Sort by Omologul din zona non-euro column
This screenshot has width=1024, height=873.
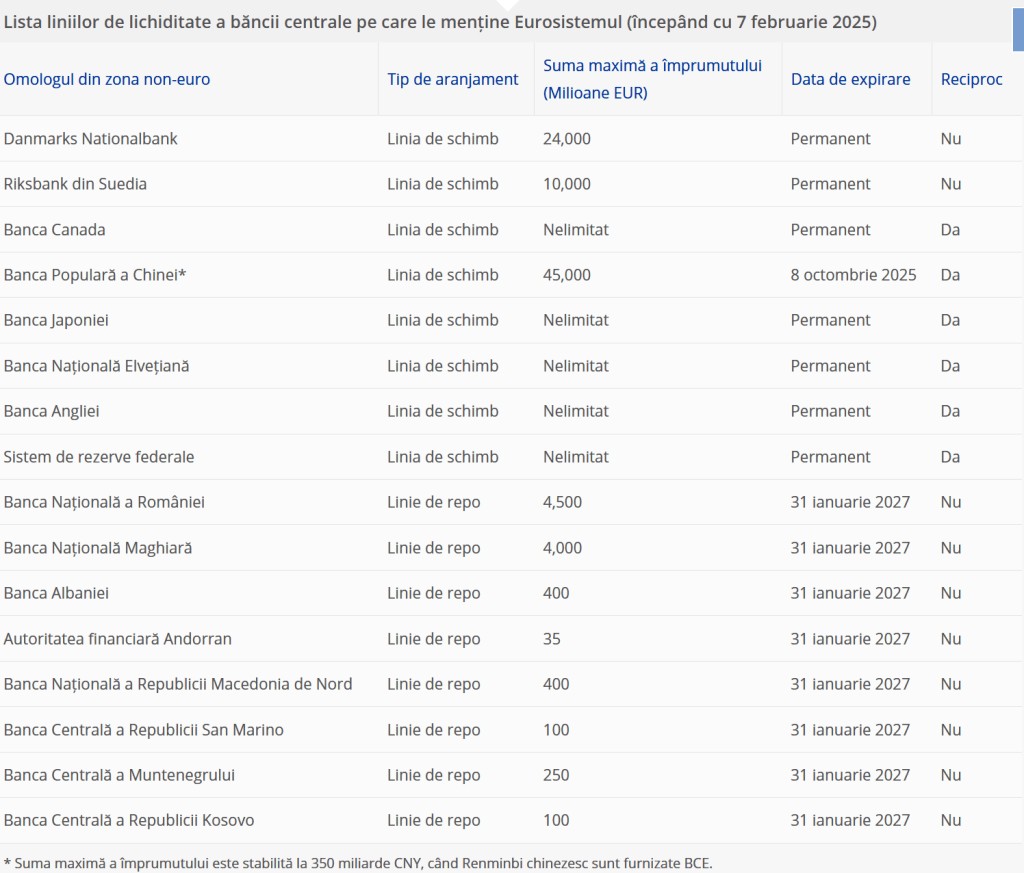click(106, 79)
